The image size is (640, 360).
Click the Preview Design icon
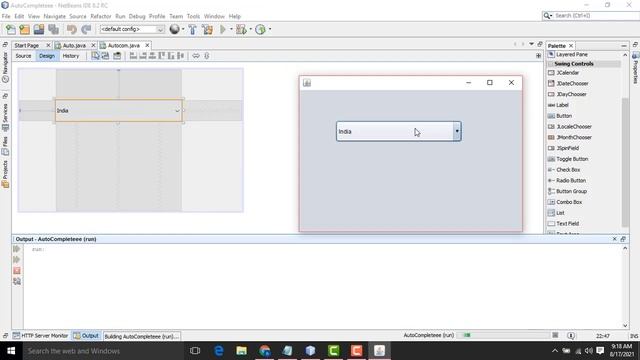point(117,56)
